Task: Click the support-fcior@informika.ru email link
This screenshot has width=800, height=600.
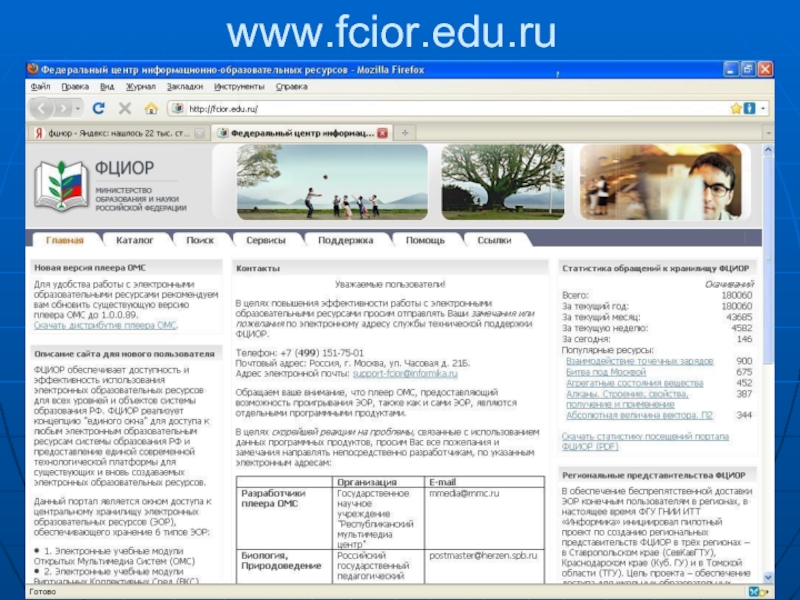Action: pos(405,373)
